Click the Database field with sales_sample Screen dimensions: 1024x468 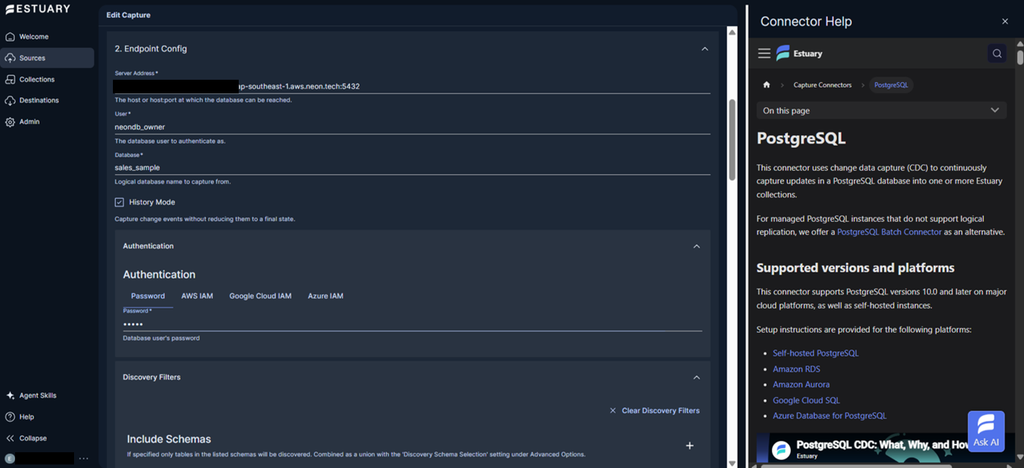pos(412,168)
